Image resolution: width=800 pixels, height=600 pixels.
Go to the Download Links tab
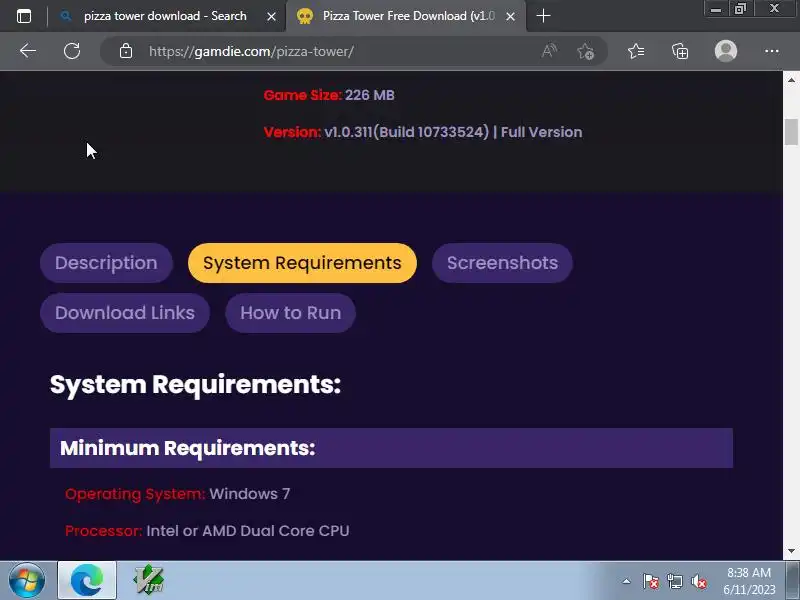click(125, 313)
